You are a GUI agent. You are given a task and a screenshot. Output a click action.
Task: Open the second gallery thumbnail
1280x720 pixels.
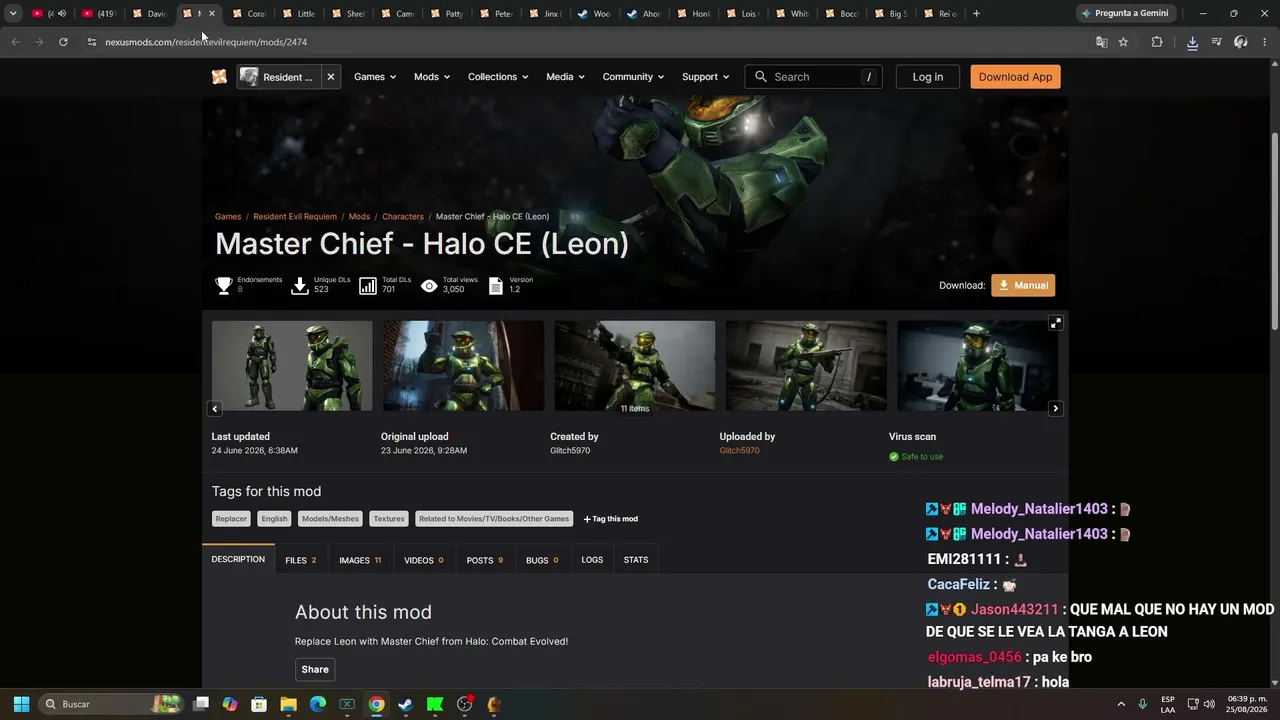click(464, 365)
